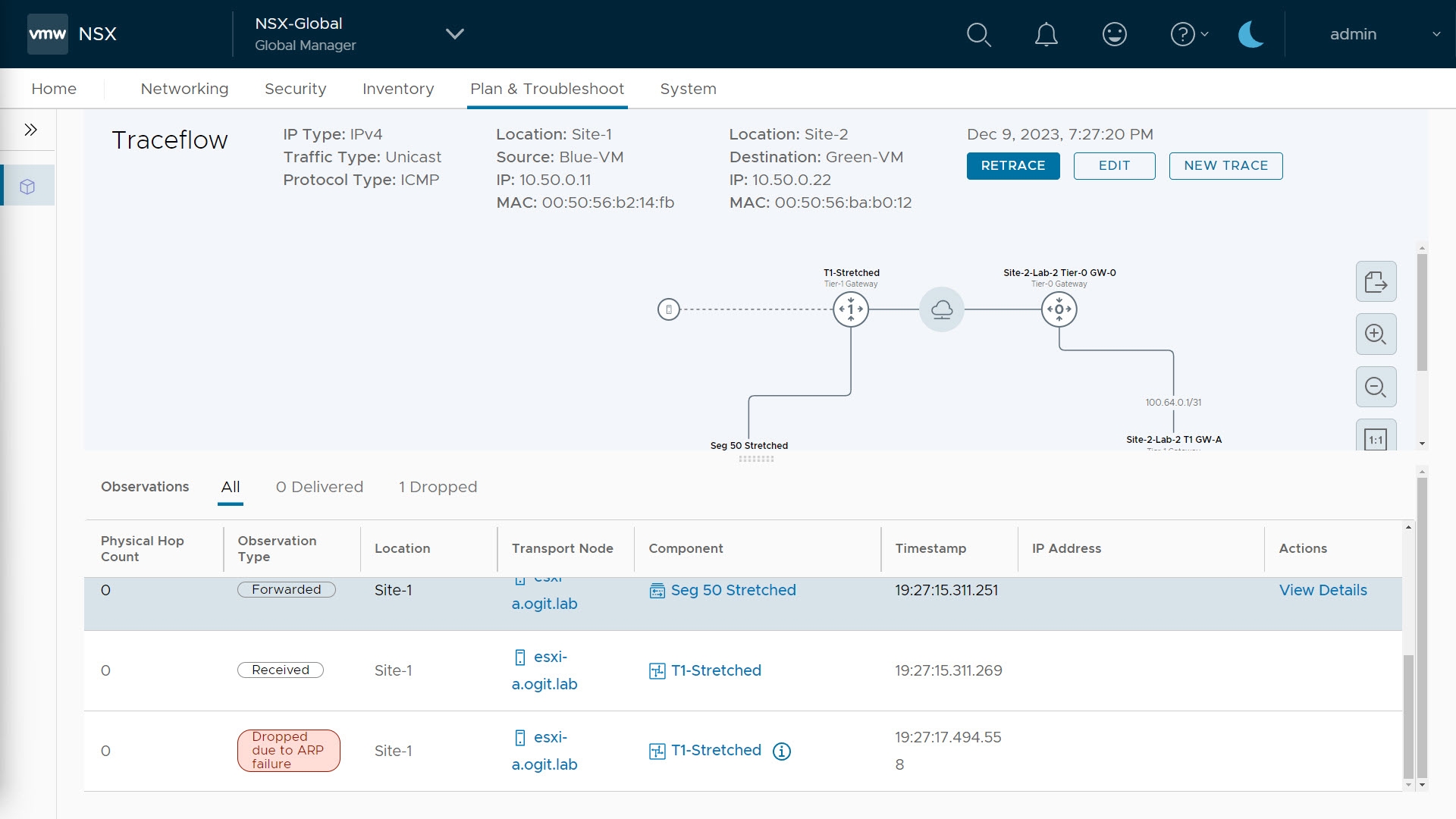Expand the collapsed left sidebar
The height and width of the screenshot is (819, 1456).
pyautogui.click(x=30, y=130)
